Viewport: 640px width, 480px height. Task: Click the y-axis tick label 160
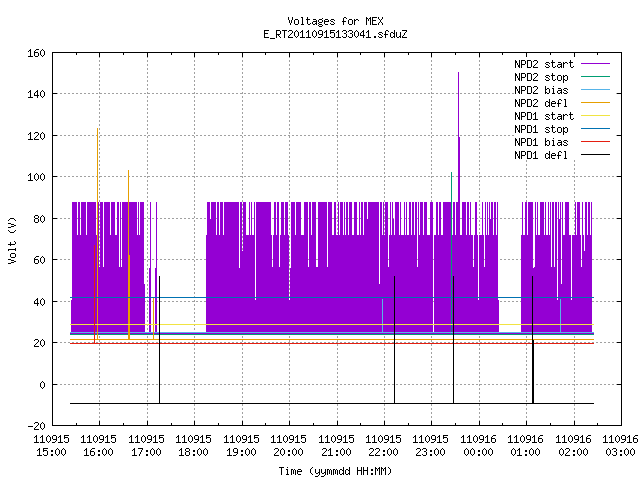36,53
